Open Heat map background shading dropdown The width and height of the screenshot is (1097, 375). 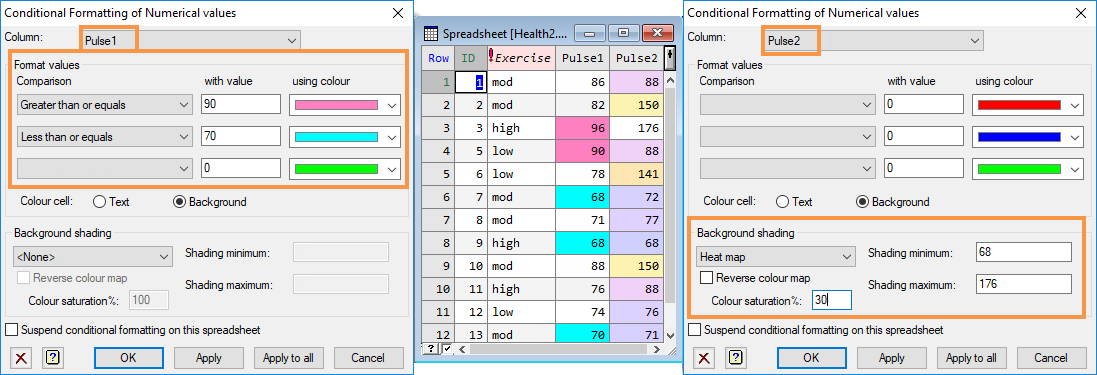coord(776,257)
